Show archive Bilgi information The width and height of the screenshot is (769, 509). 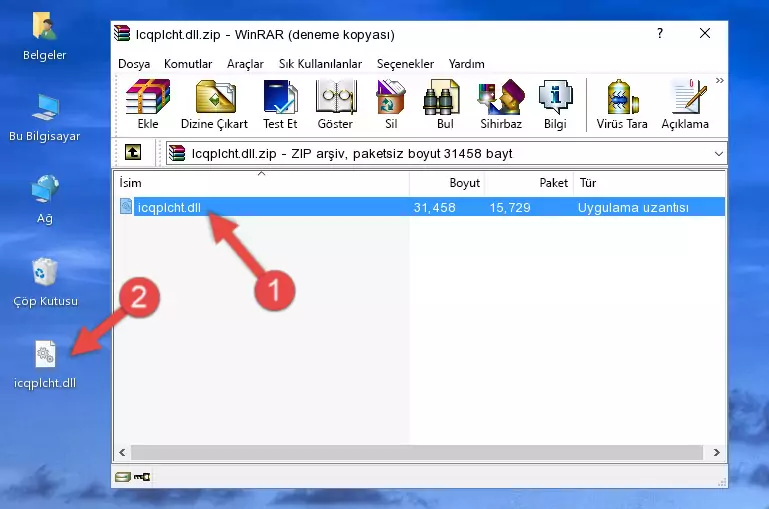555,104
